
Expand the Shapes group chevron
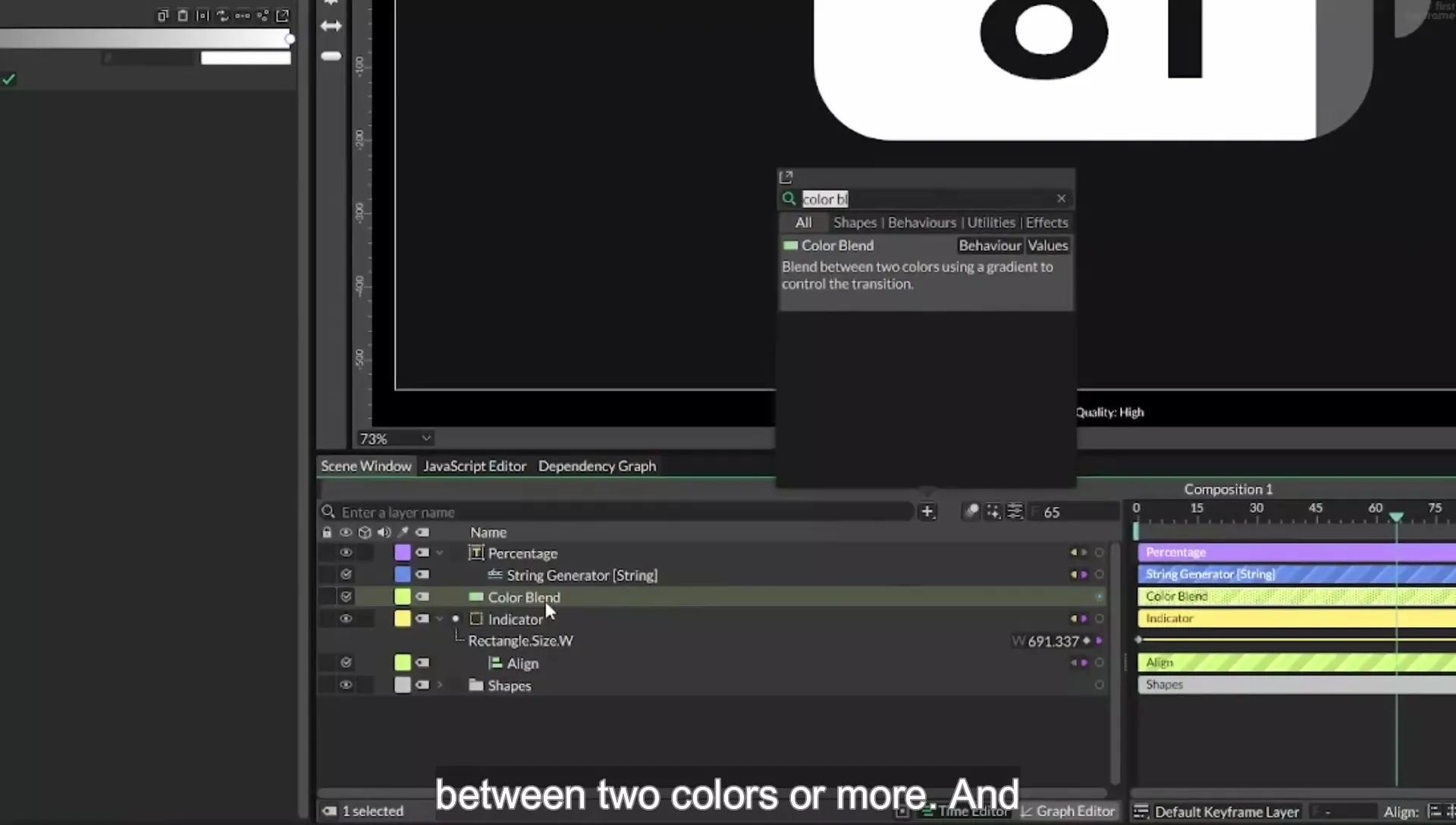[440, 685]
